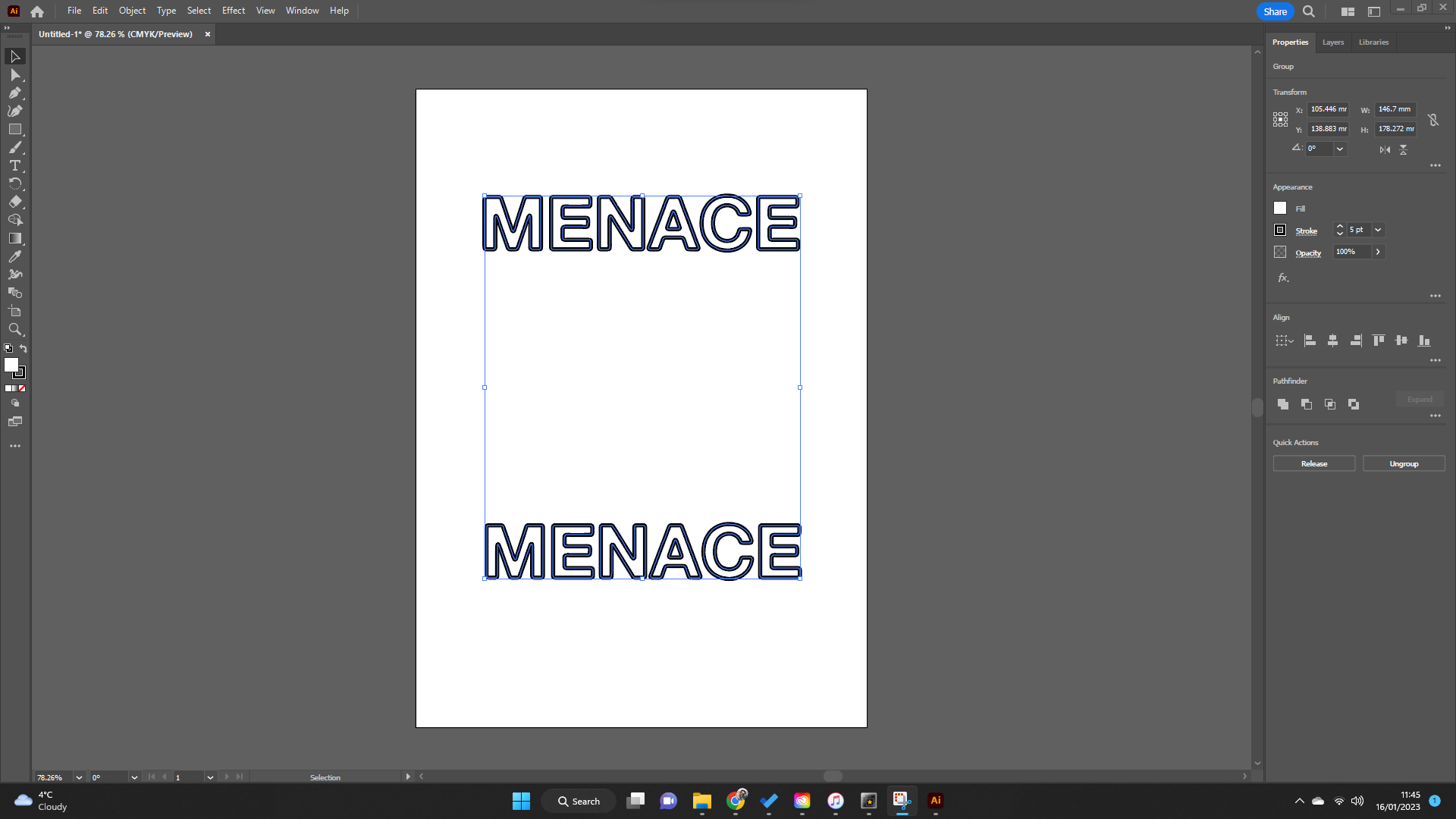The height and width of the screenshot is (819, 1456).
Task: Select the Eyedropper tool
Action: point(15,256)
